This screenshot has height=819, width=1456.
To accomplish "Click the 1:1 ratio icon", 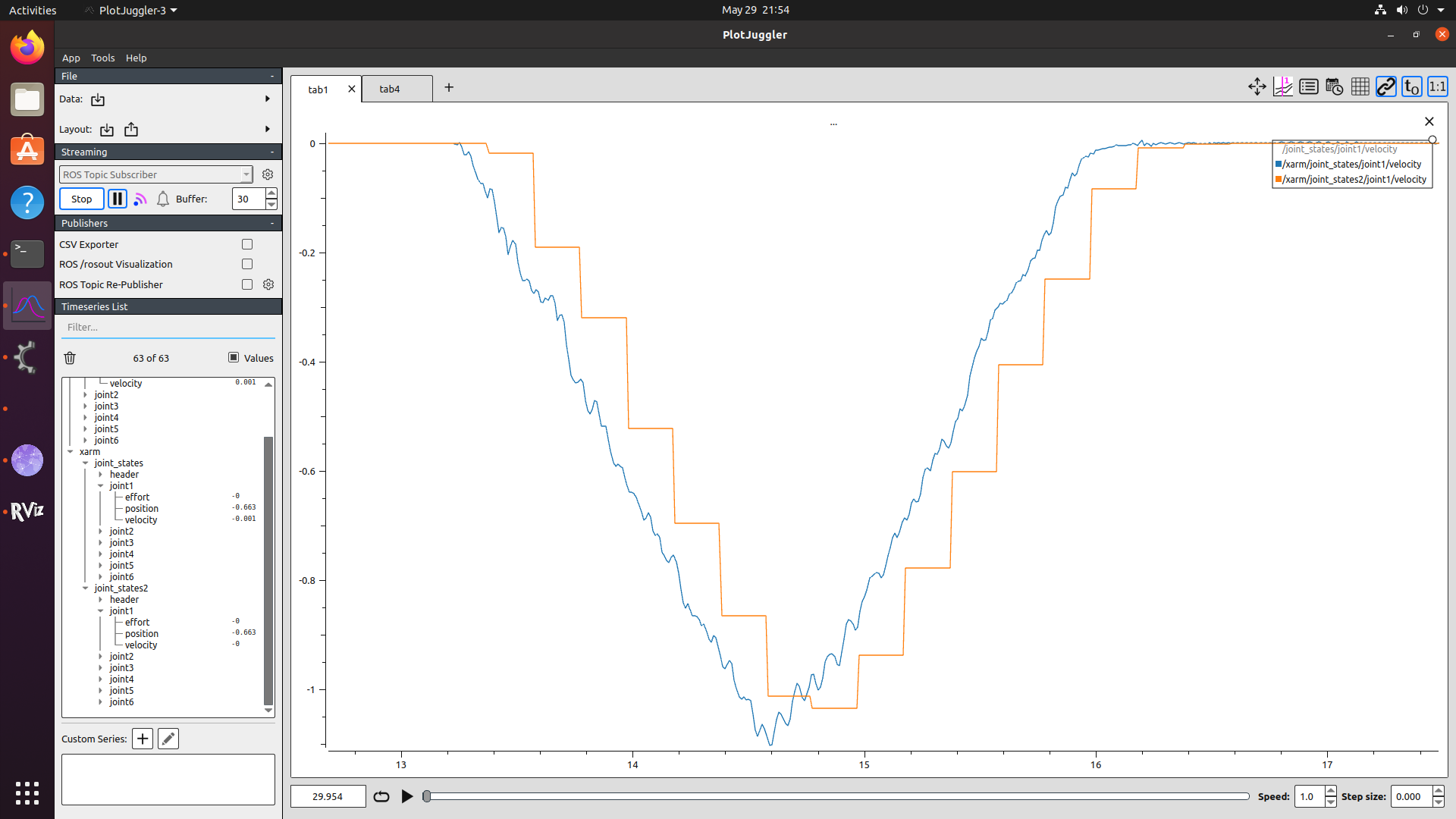I will point(1437,87).
